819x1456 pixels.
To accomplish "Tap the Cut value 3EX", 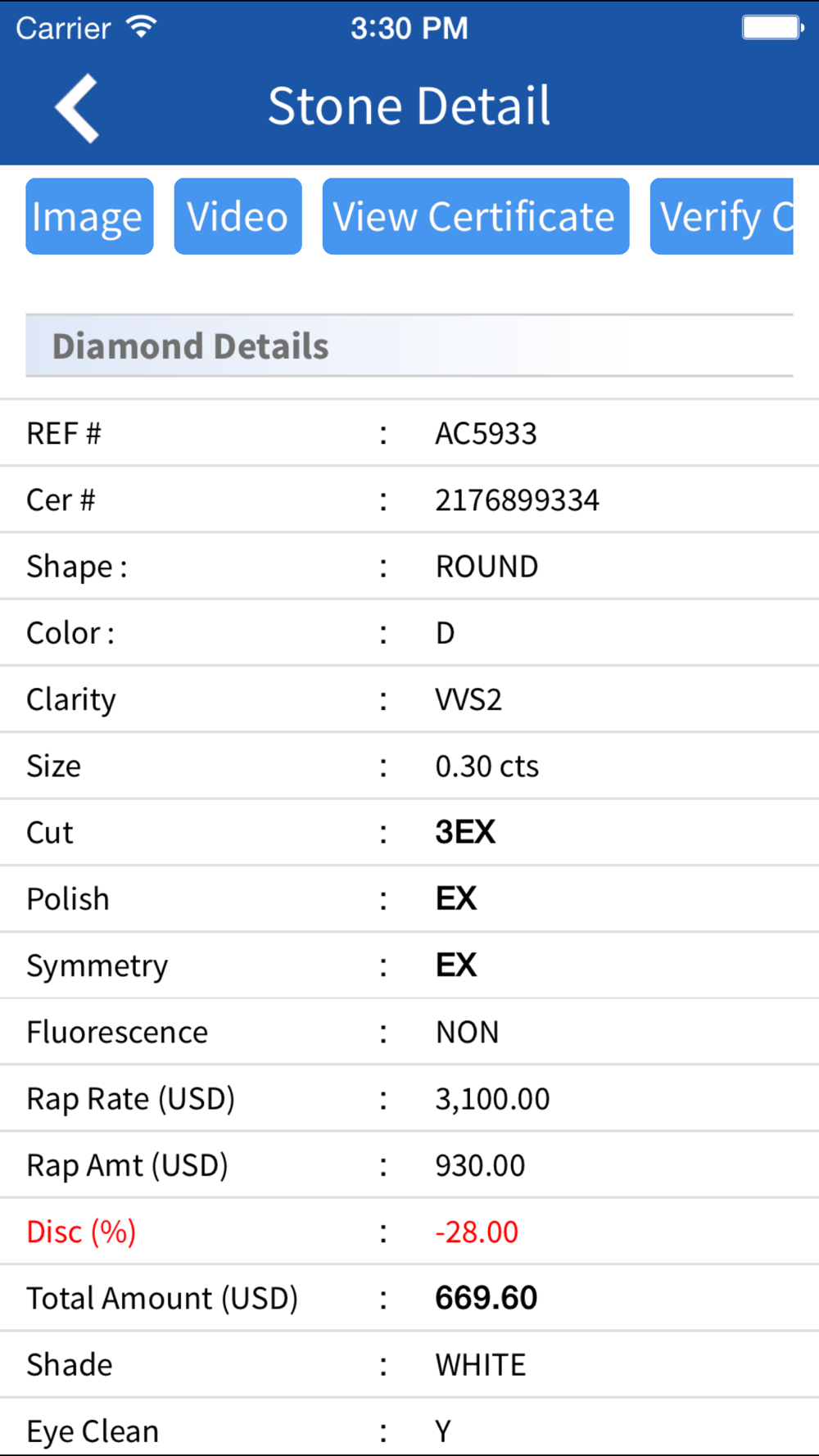I will coord(465,832).
